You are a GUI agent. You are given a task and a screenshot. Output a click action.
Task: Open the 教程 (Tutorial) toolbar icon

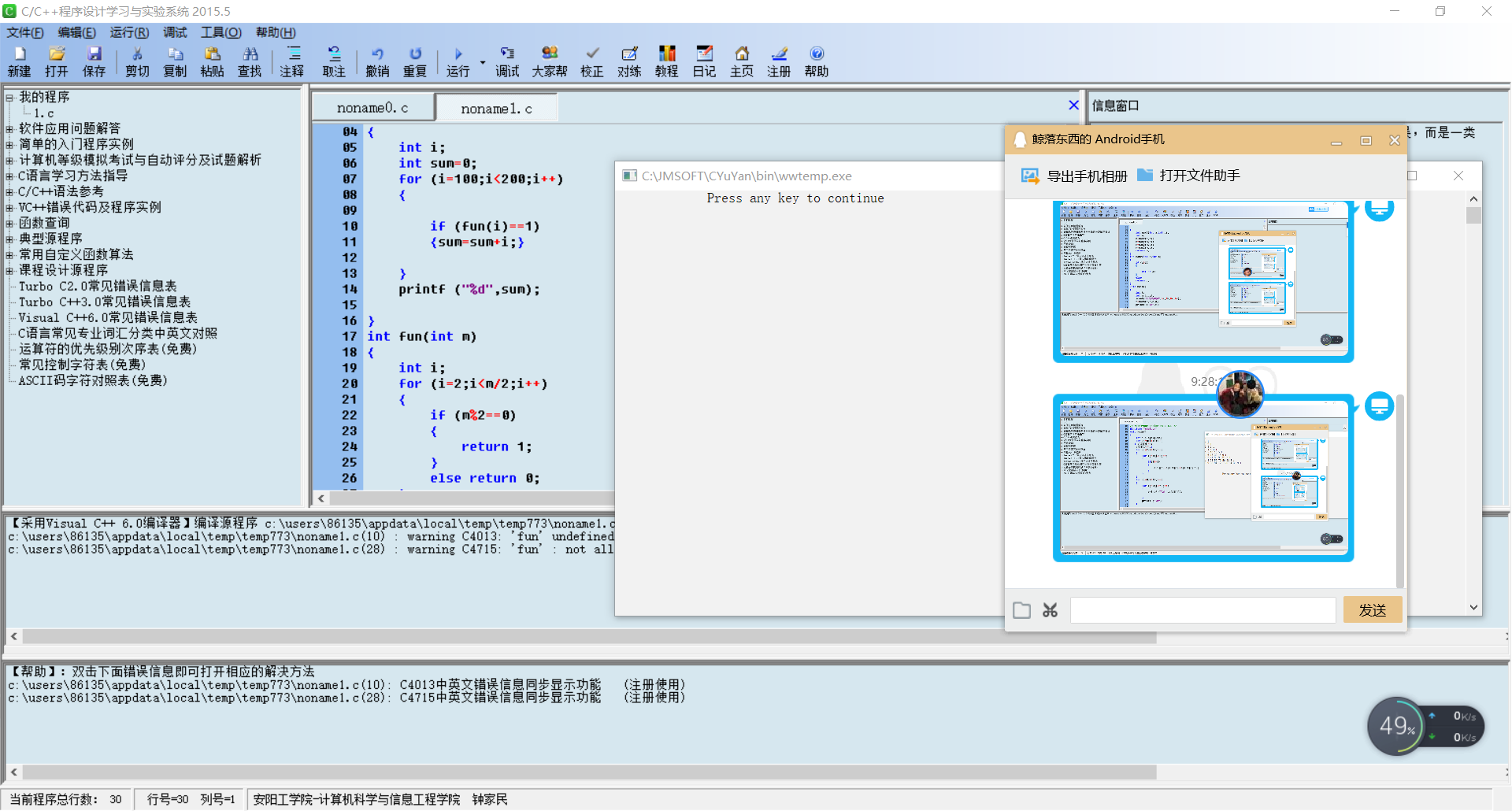[666, 61]
